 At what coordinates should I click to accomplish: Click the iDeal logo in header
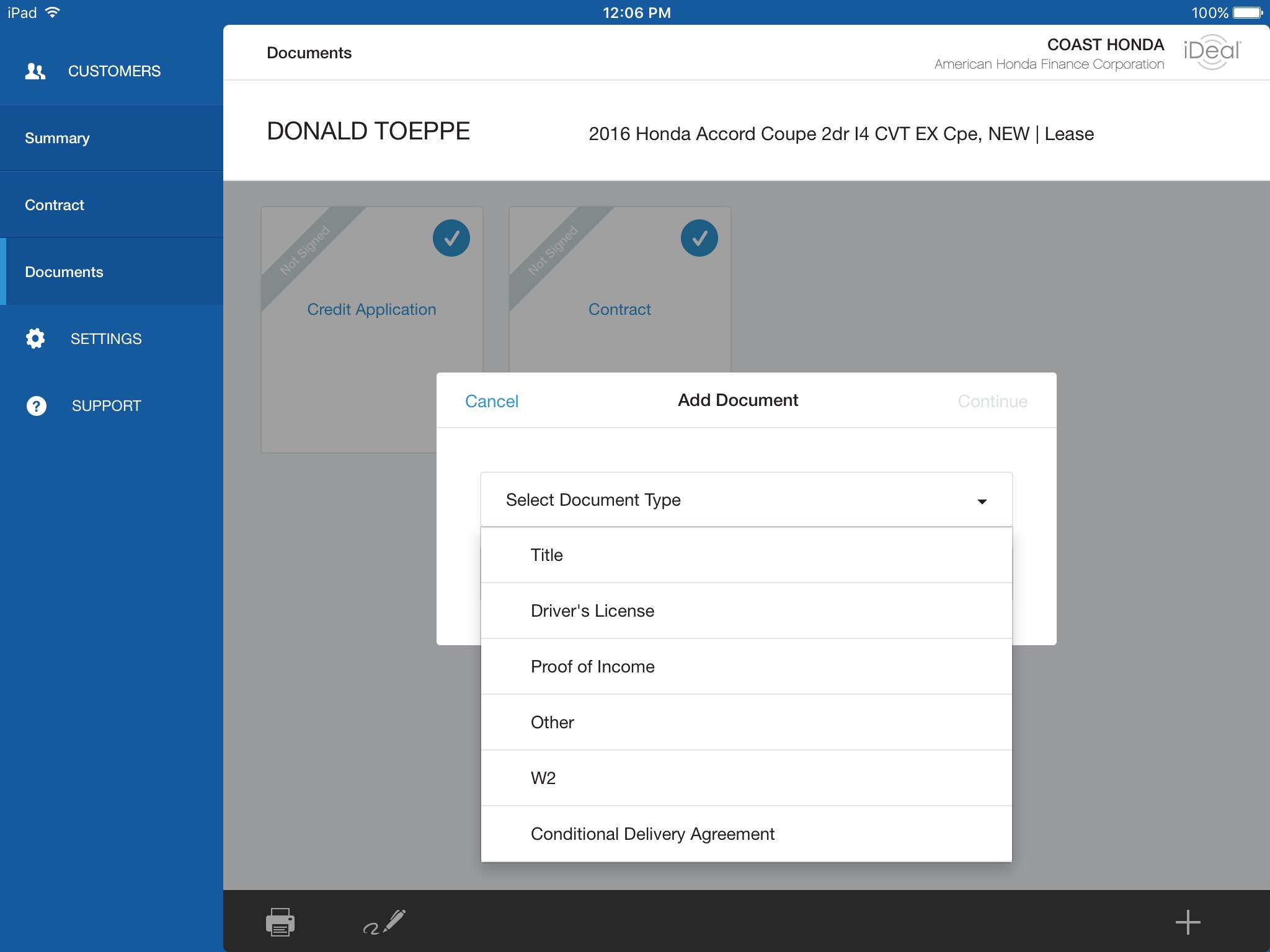click(x=1211, y=52)
